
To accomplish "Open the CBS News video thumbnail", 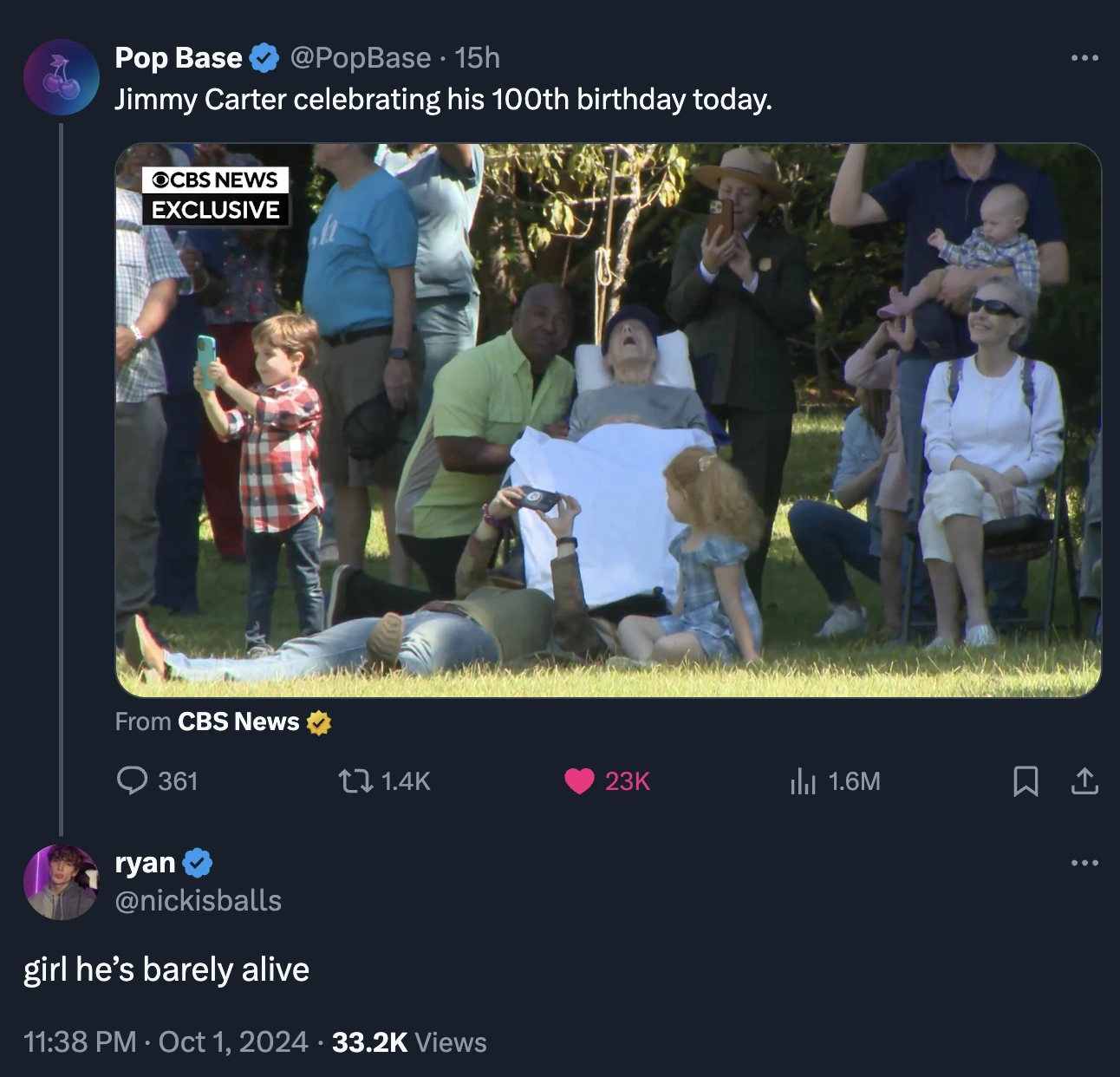I will tap(608, 420).
